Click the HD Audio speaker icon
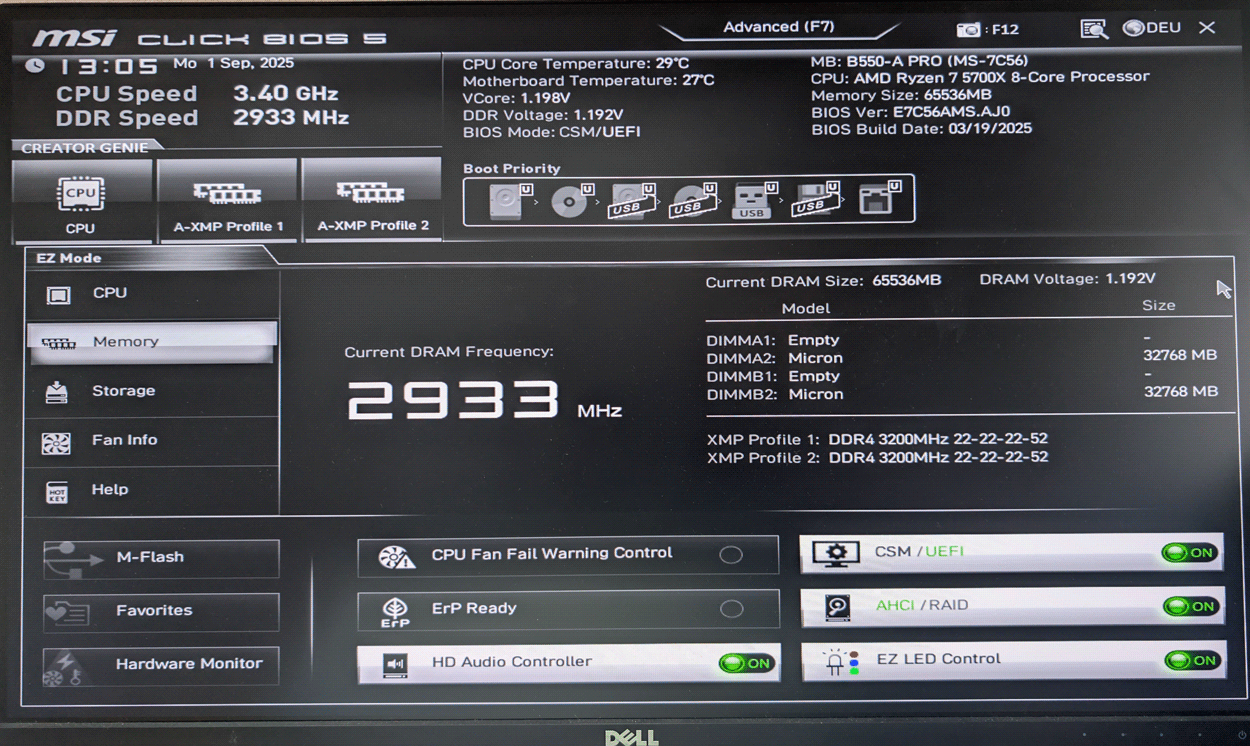Viewport: 1250px width, 746px height. coord(395,665)
